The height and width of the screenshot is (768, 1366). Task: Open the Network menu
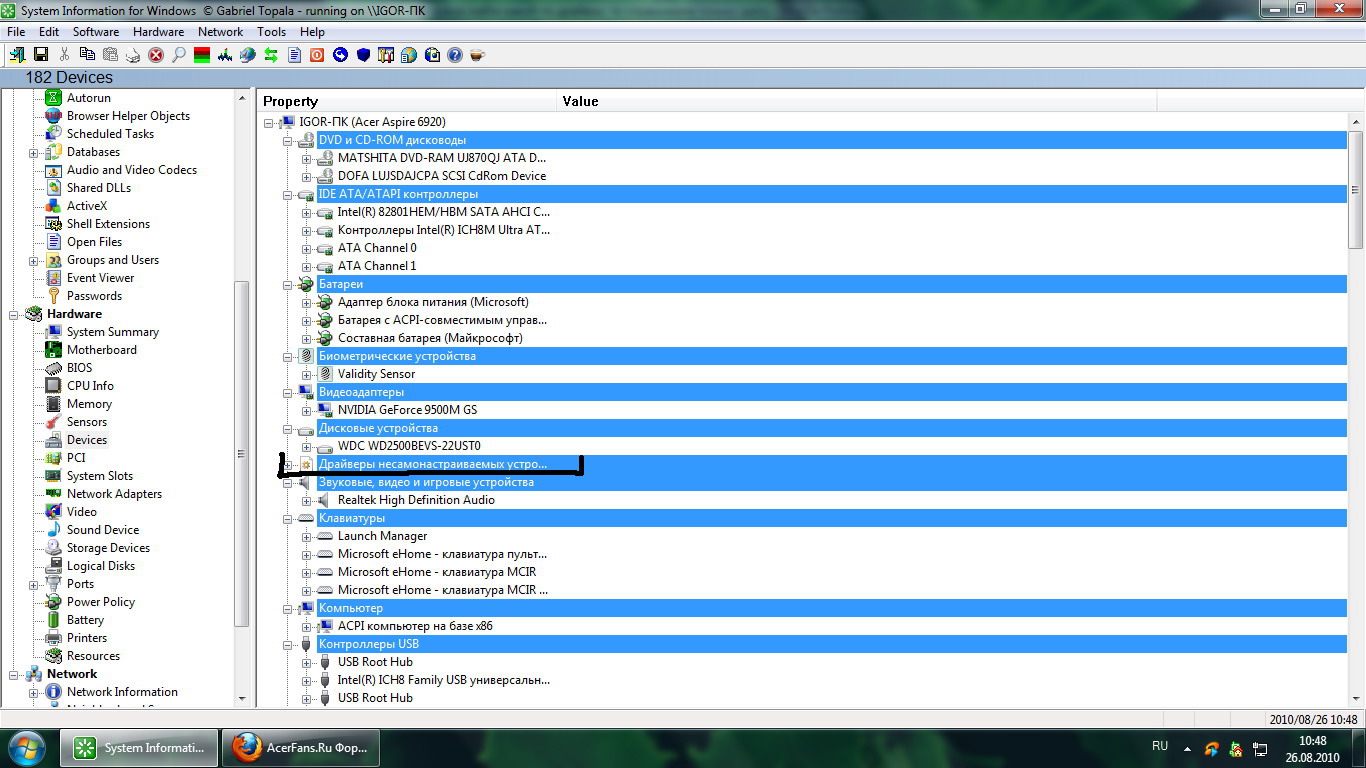(x=220, y=32)
